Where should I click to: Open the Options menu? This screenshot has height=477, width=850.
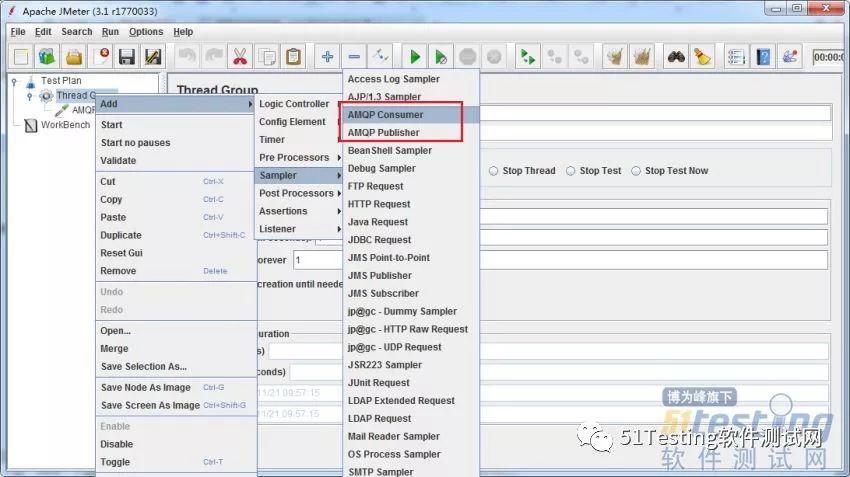146,32
